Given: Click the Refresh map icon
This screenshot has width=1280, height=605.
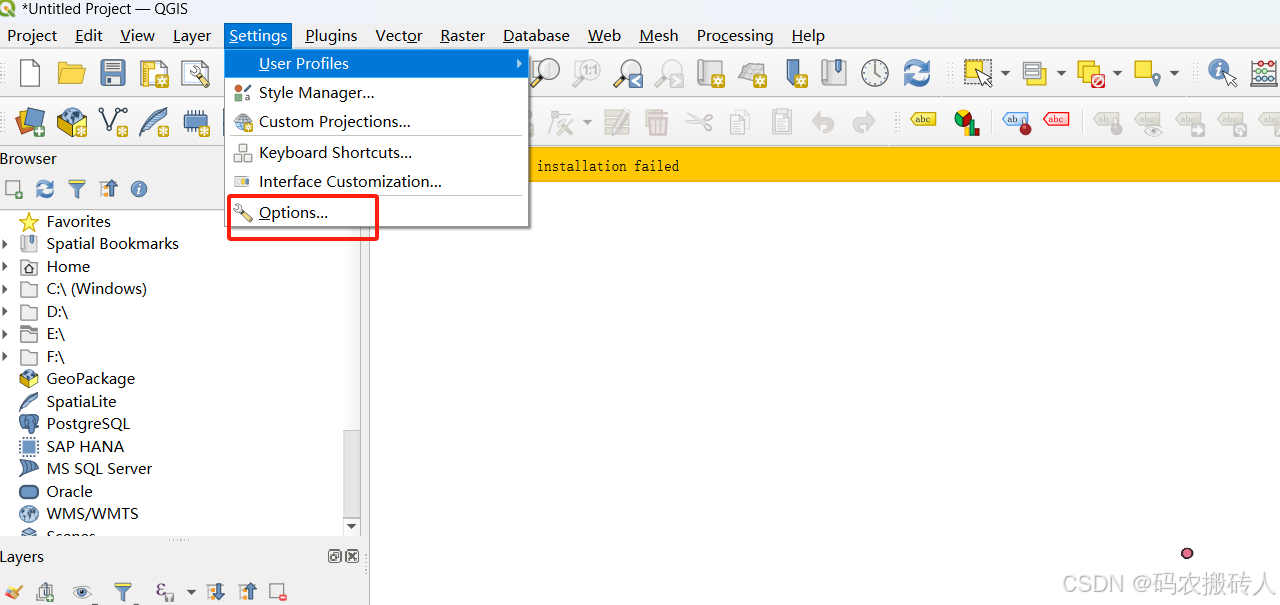Looking at the screenshot, I should tap(916, 73).
